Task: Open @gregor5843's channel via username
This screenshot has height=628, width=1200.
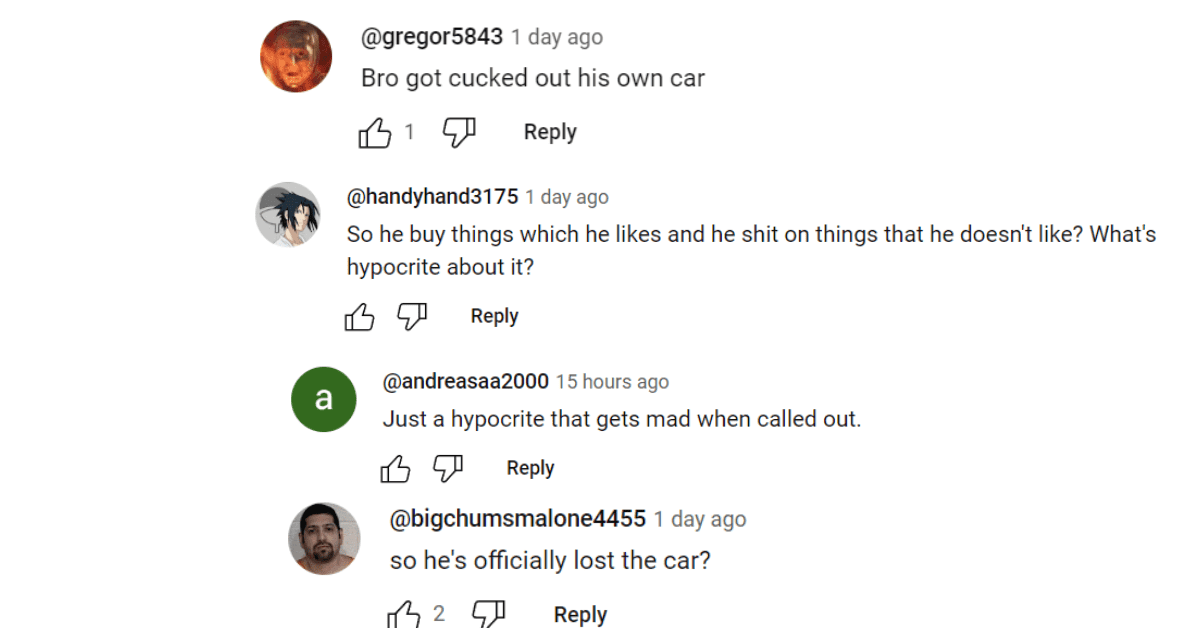Action: pyautogui.click(x=432, y=37)
